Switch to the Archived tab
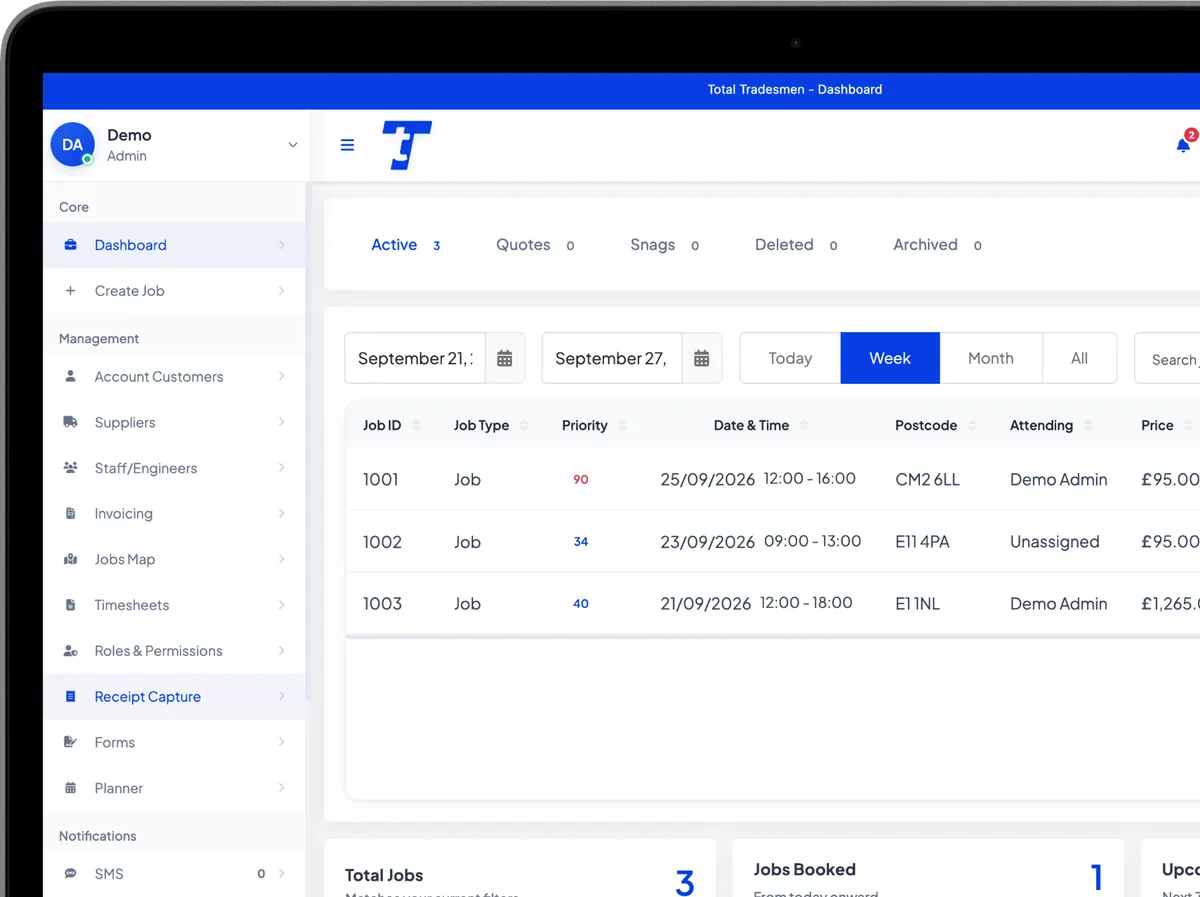1200x897 pixels. [x=937, y=245]
